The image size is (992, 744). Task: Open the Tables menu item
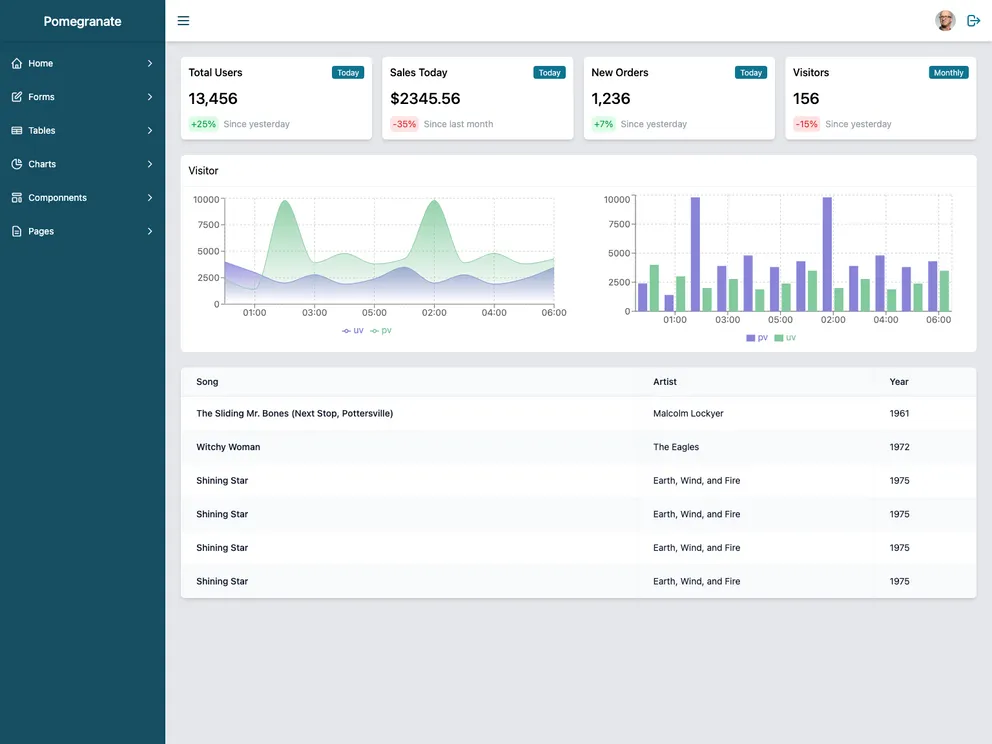42,131
